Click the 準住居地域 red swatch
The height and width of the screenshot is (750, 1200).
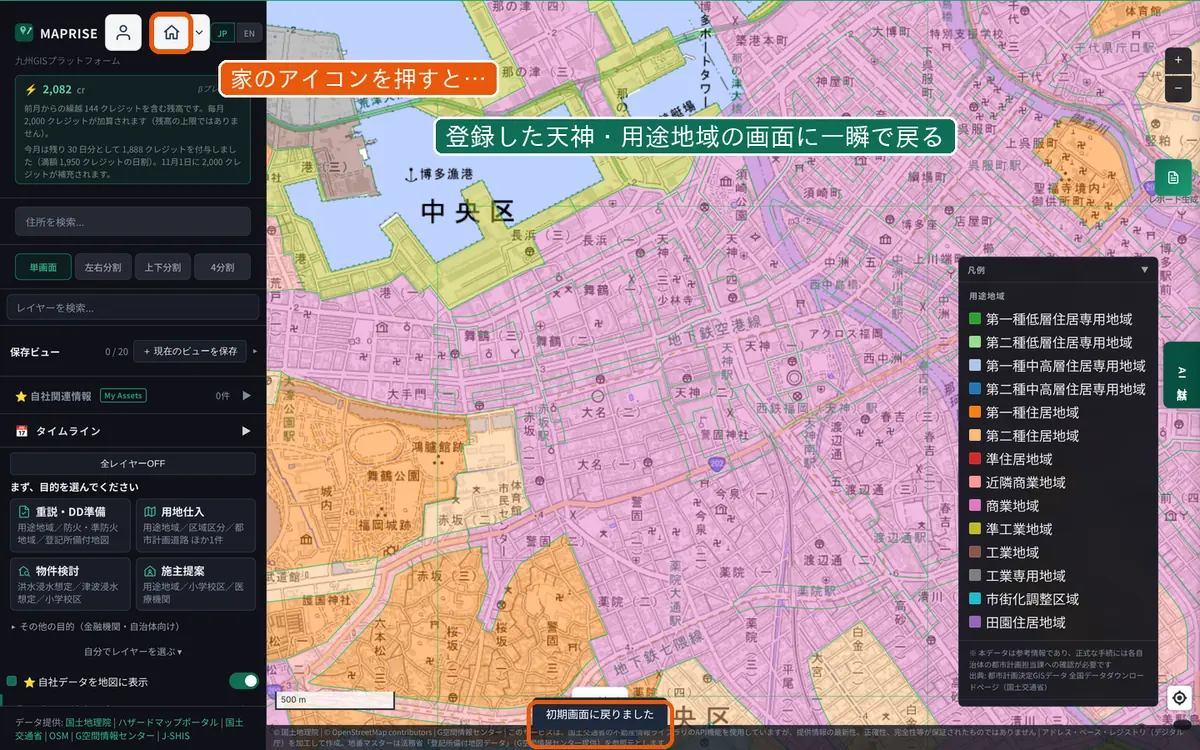[x=975, y=459]
